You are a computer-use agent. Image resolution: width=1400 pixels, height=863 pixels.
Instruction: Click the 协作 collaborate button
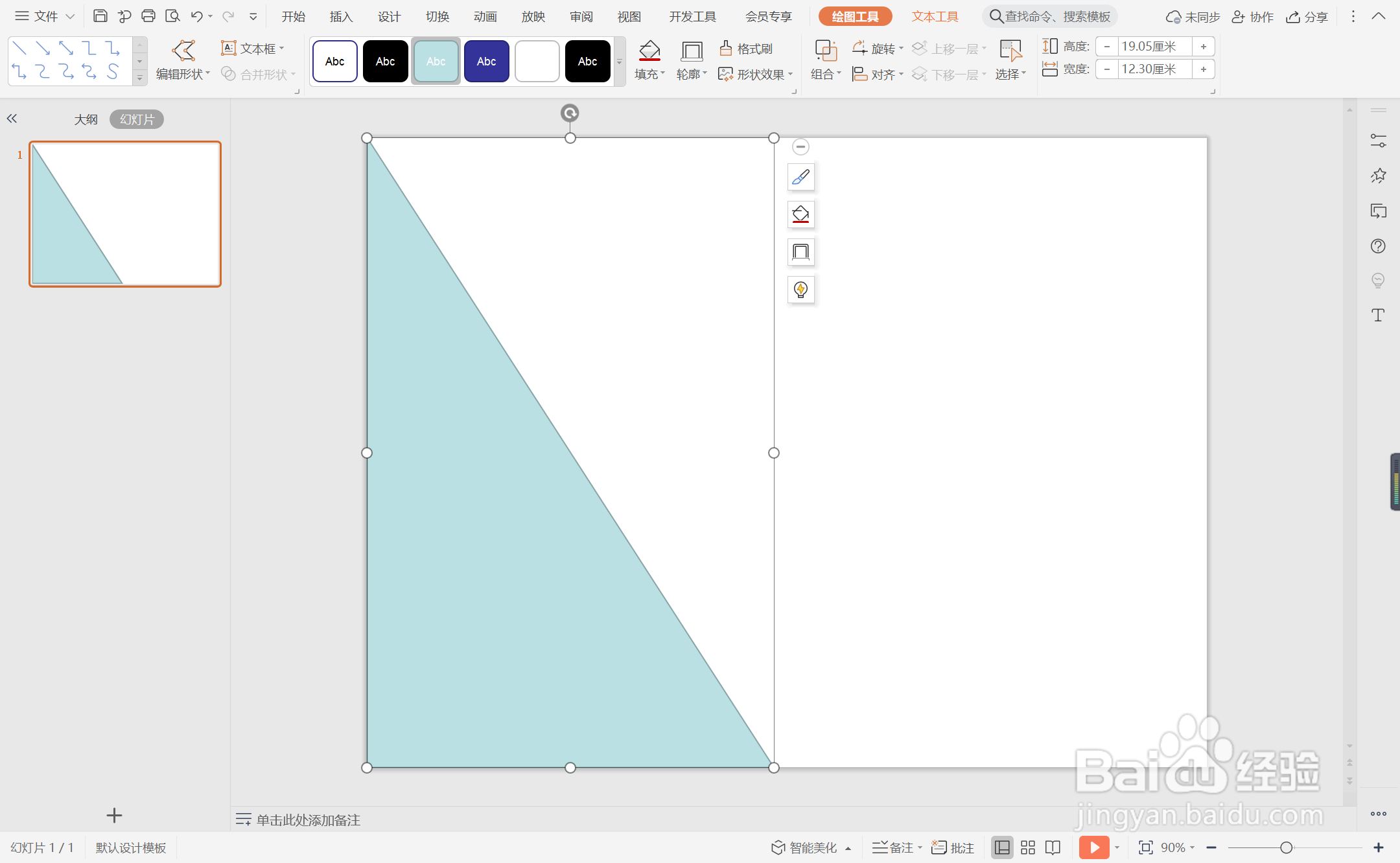tap(1252, 17)
